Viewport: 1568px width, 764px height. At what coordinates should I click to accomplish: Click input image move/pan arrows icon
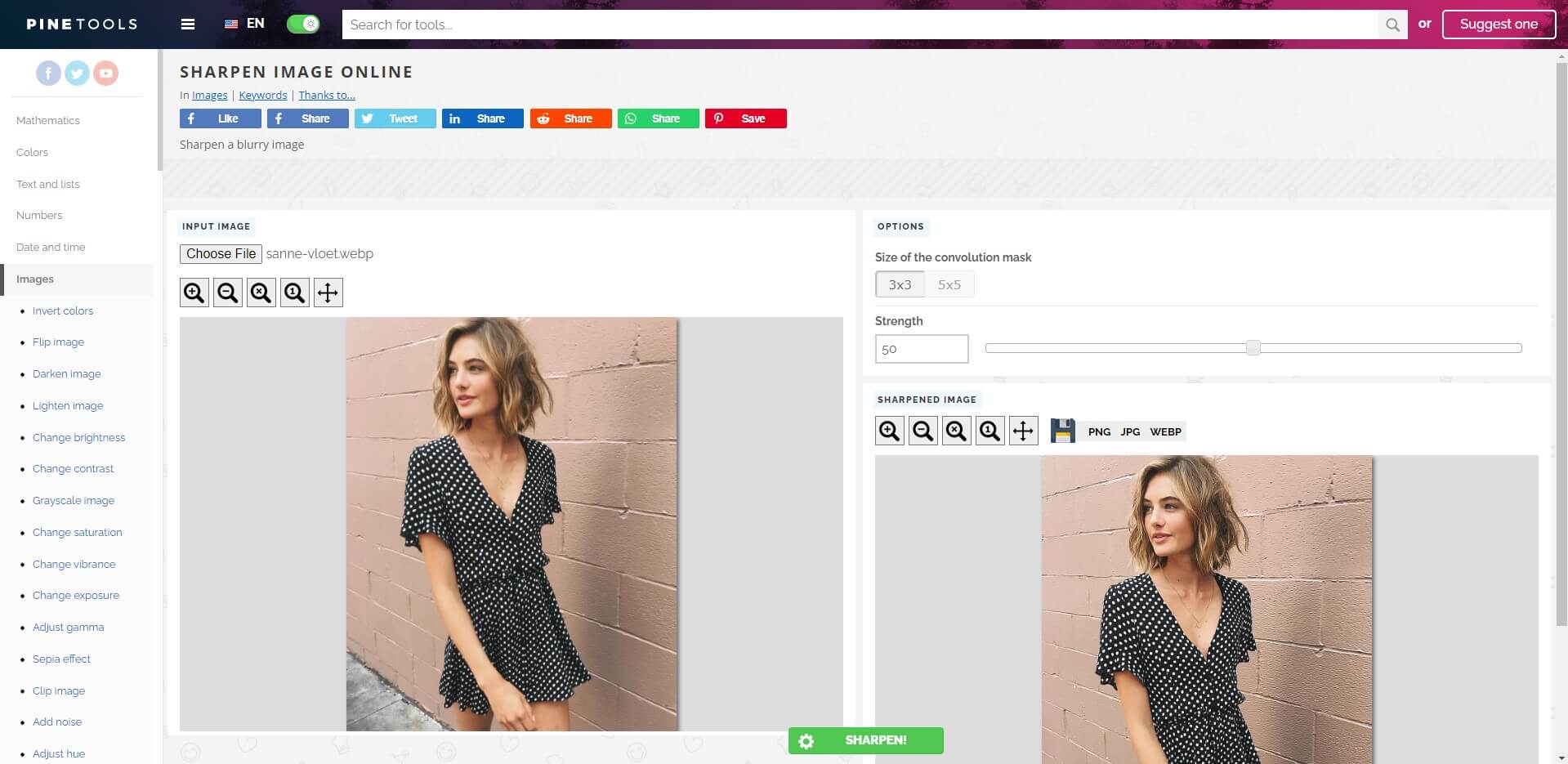[x=328, y=293]
